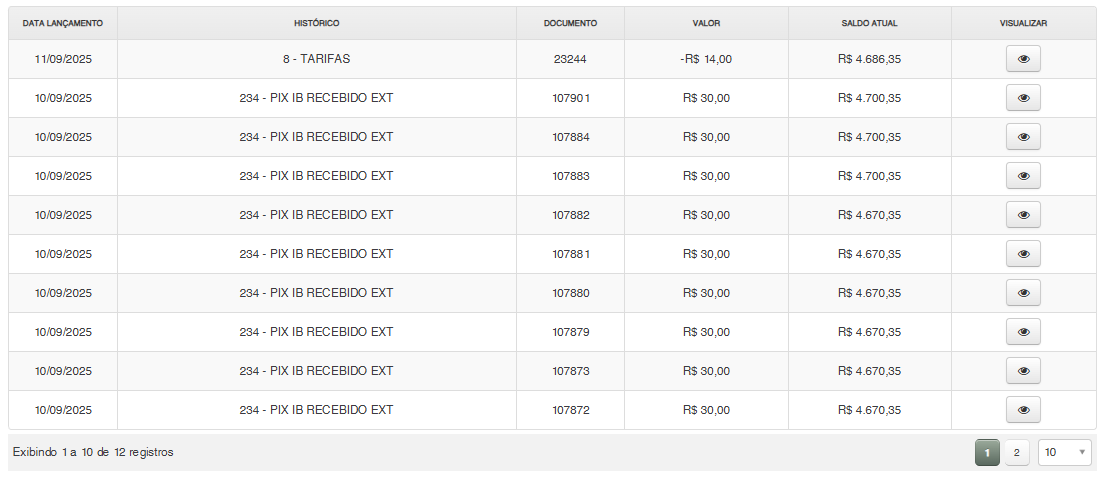Sort by Documento column header
Viewport: 1105px width, 478px height.
point(570,22)
